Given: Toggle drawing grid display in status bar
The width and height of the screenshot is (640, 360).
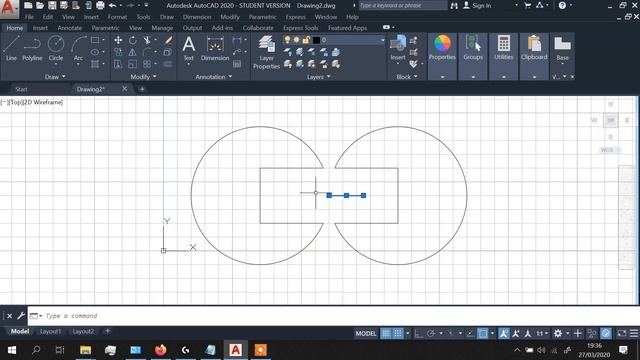Looking at the screenshot, I should (x=386, y=333).
